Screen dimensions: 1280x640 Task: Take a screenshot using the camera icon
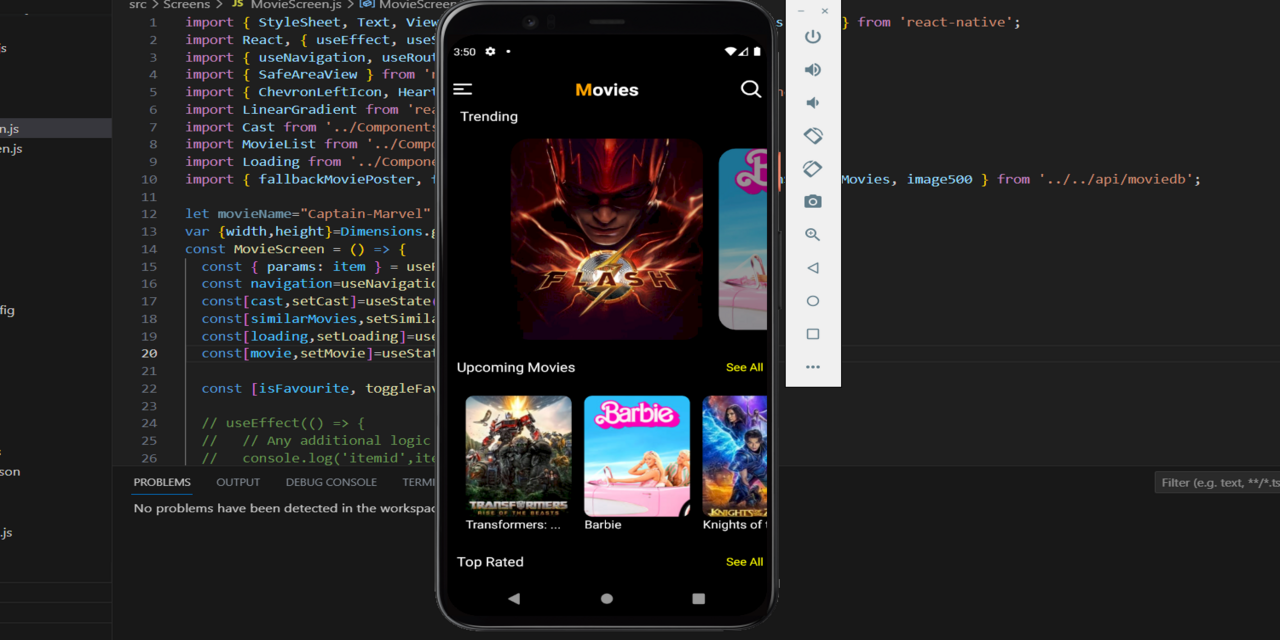coord(812,201)
